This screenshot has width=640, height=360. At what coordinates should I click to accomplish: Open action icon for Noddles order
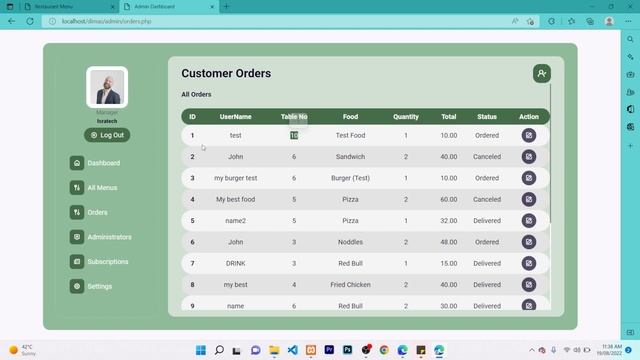point(529,242)
